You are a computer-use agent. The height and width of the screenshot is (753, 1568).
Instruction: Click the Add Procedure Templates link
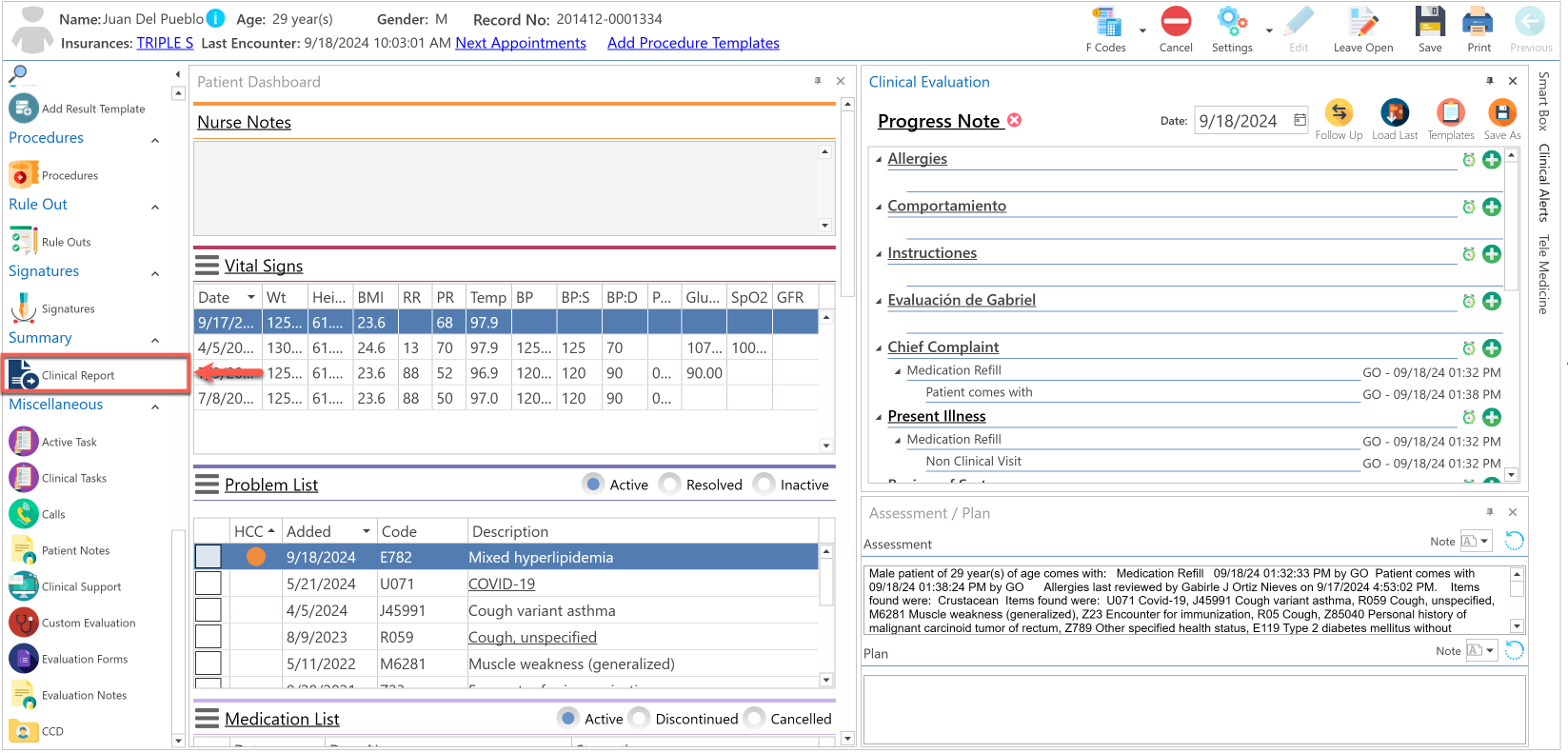click(x=693, y=43)
